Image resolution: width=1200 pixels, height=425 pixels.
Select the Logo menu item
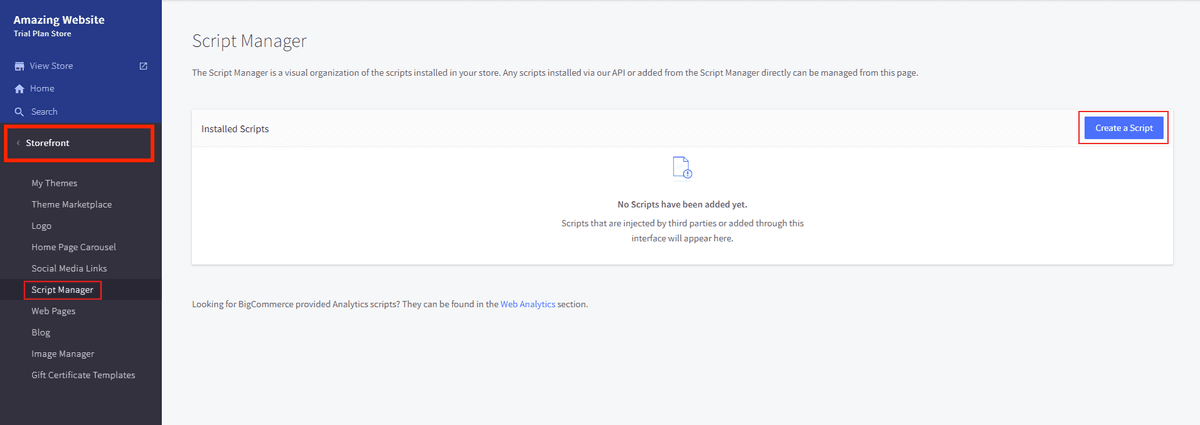[41, 226]
